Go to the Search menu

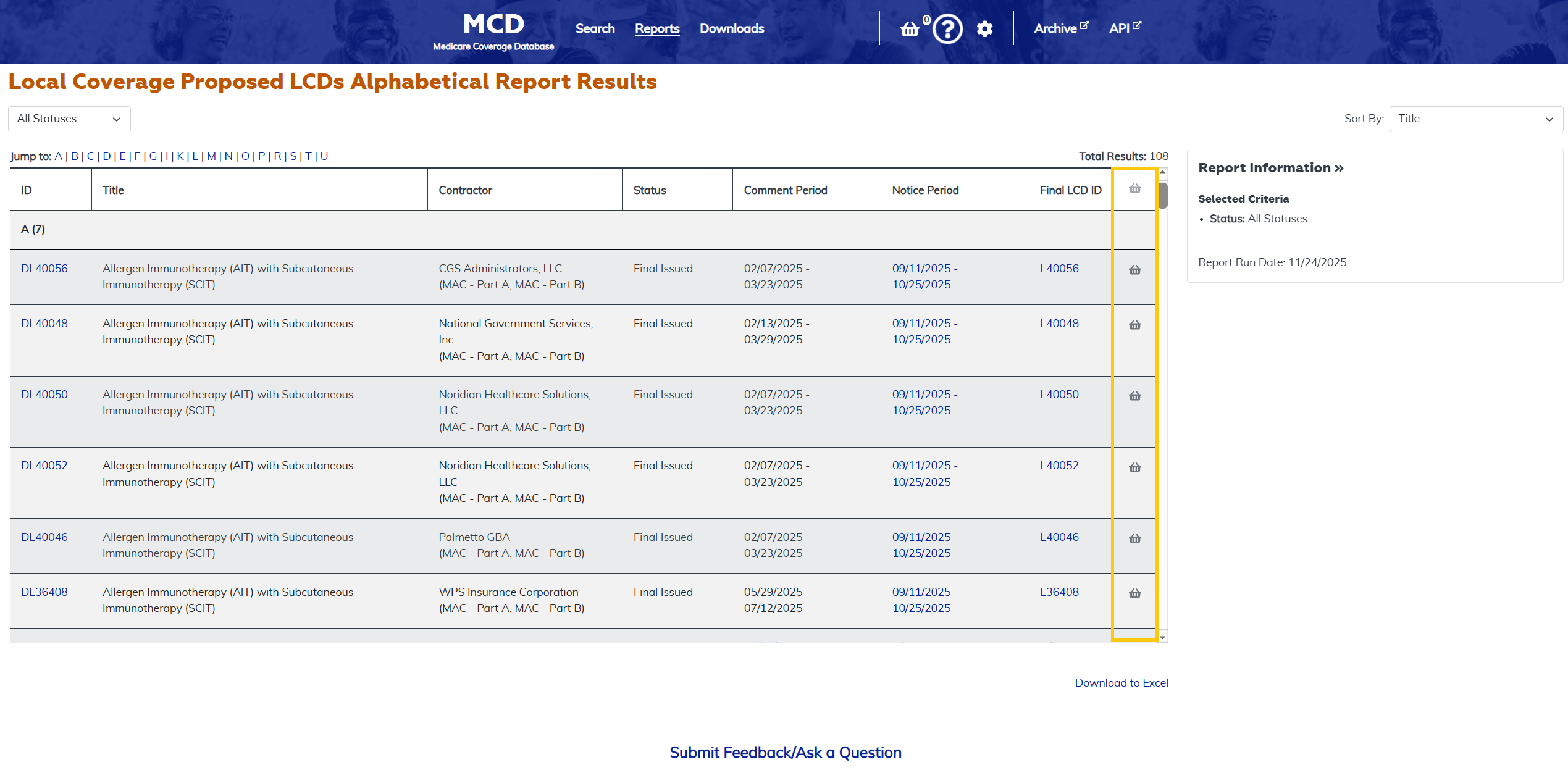(595, 29)
